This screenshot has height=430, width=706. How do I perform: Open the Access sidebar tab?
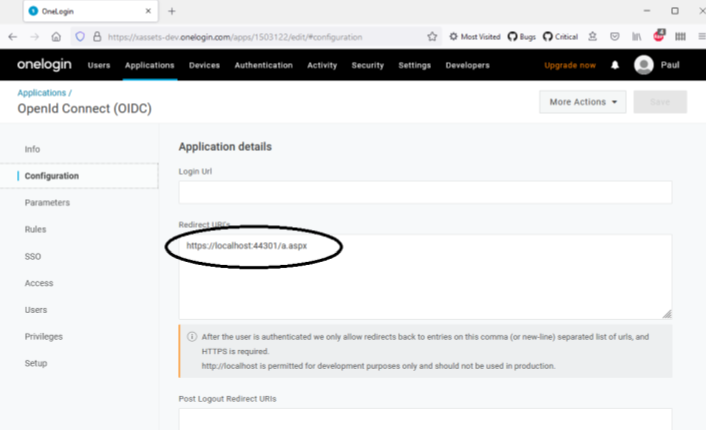click(x=39, y=283)
